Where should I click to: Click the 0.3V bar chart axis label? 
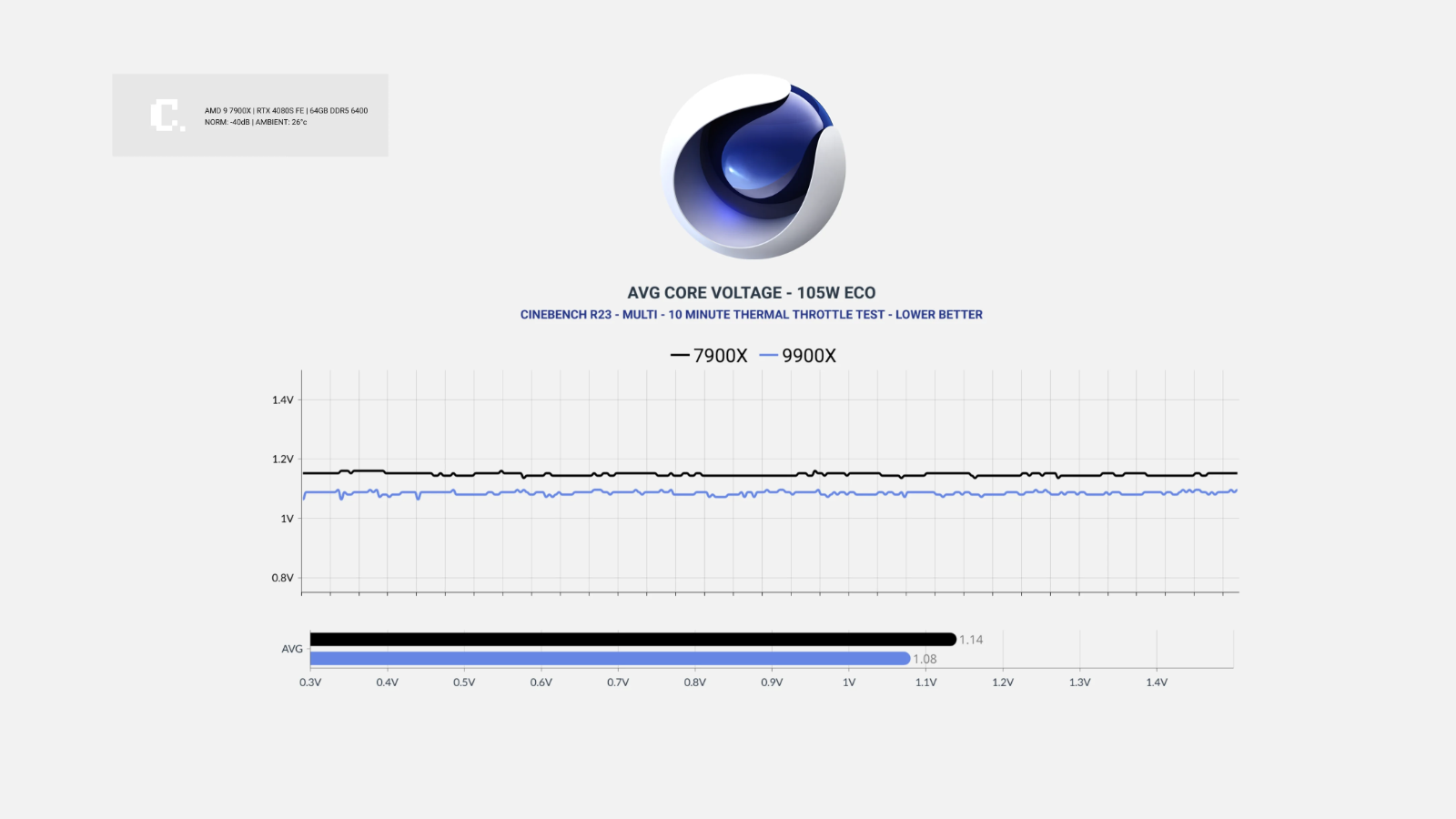pyautogui.click(x=310, y=682)
